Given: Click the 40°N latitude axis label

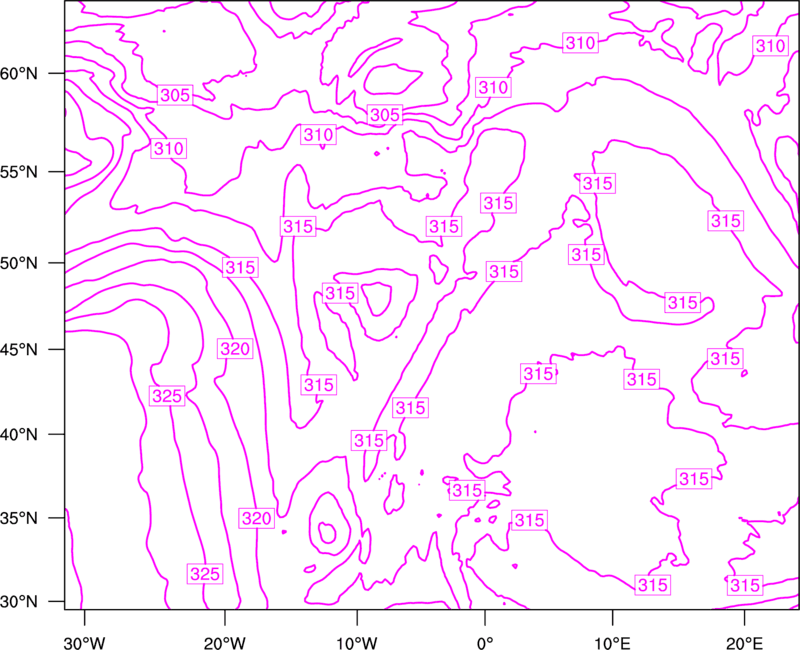Looking at the screenshot, I should tap(19, 434).
